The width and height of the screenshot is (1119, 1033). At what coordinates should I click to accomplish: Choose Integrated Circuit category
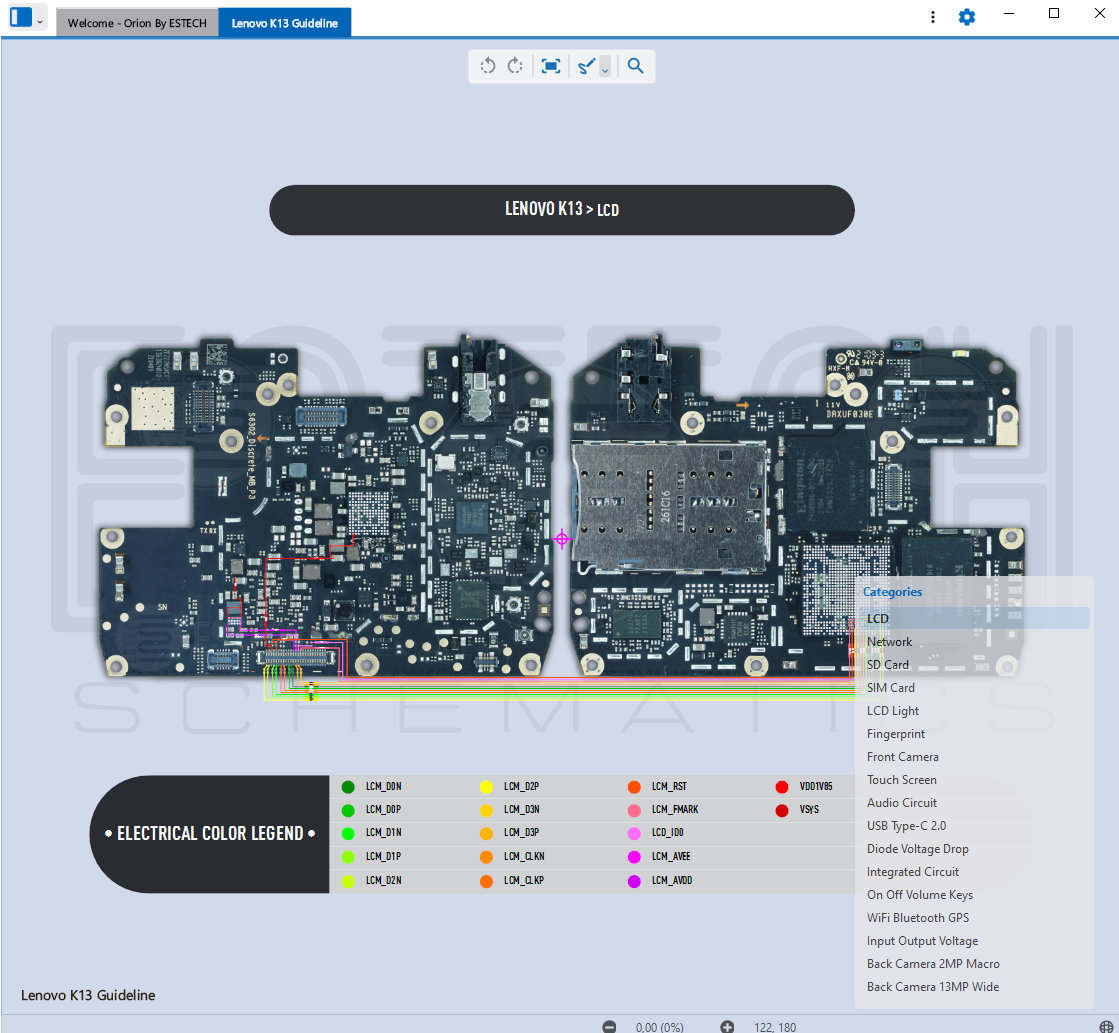974,872
